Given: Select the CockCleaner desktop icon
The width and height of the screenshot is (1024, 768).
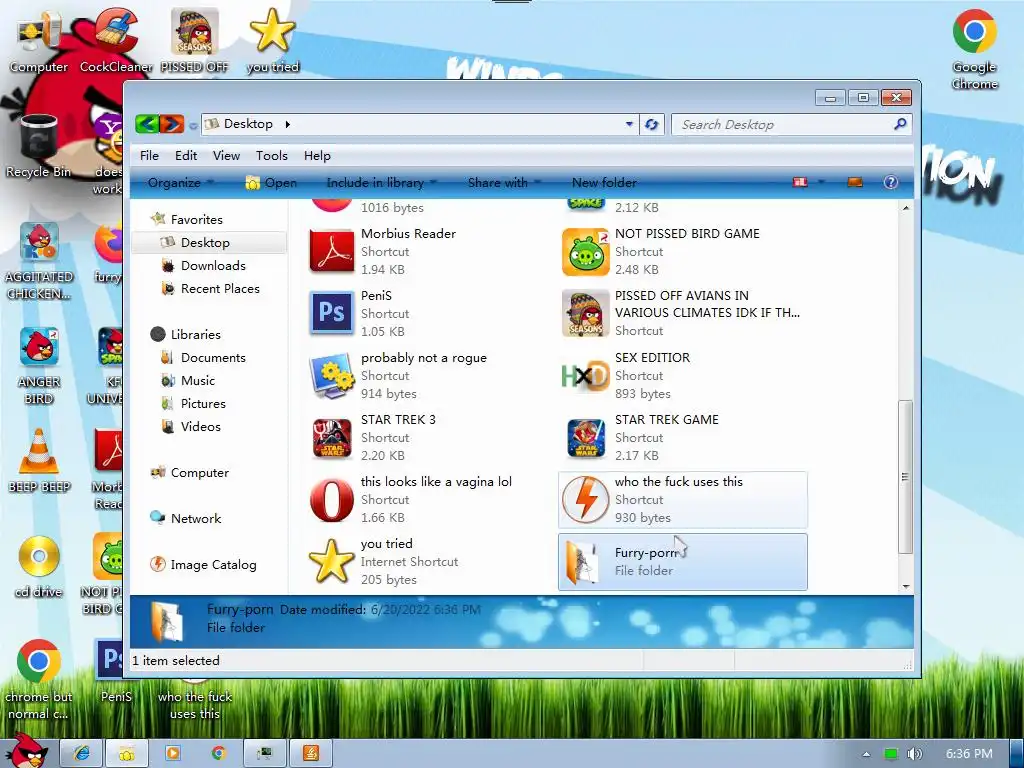Looking at the screenshot, I should [116, 40].
